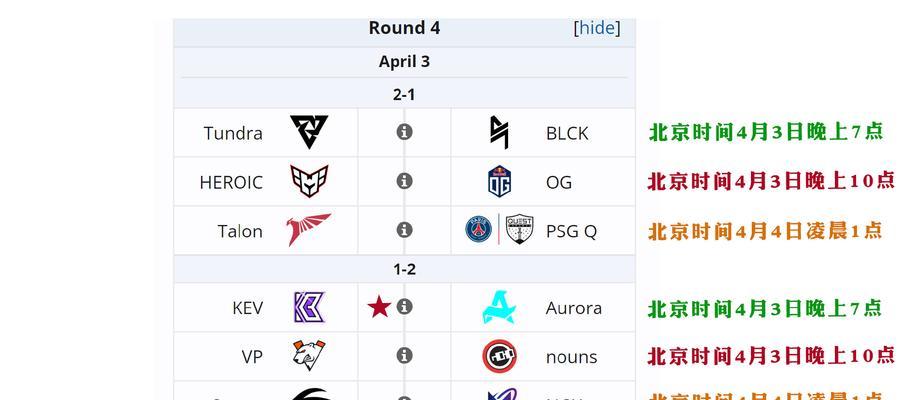The image size is (918, 400).
Task: Click the nouns team logo
Action: tap(499, 356)
